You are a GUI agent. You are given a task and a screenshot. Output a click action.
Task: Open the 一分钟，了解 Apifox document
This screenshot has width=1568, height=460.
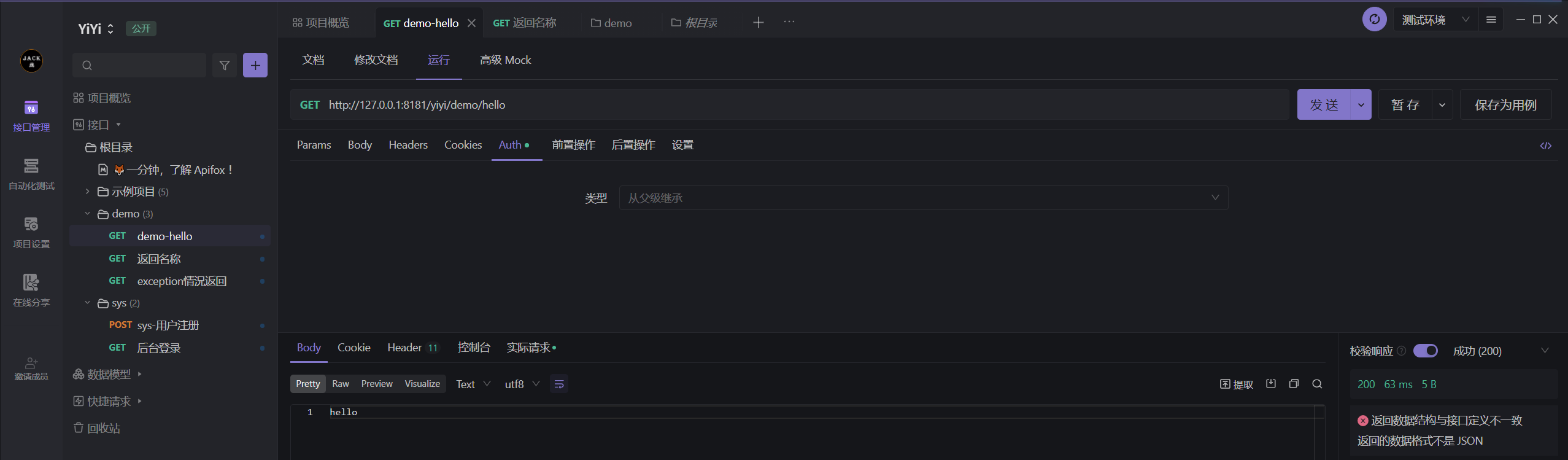pos(166,170)
